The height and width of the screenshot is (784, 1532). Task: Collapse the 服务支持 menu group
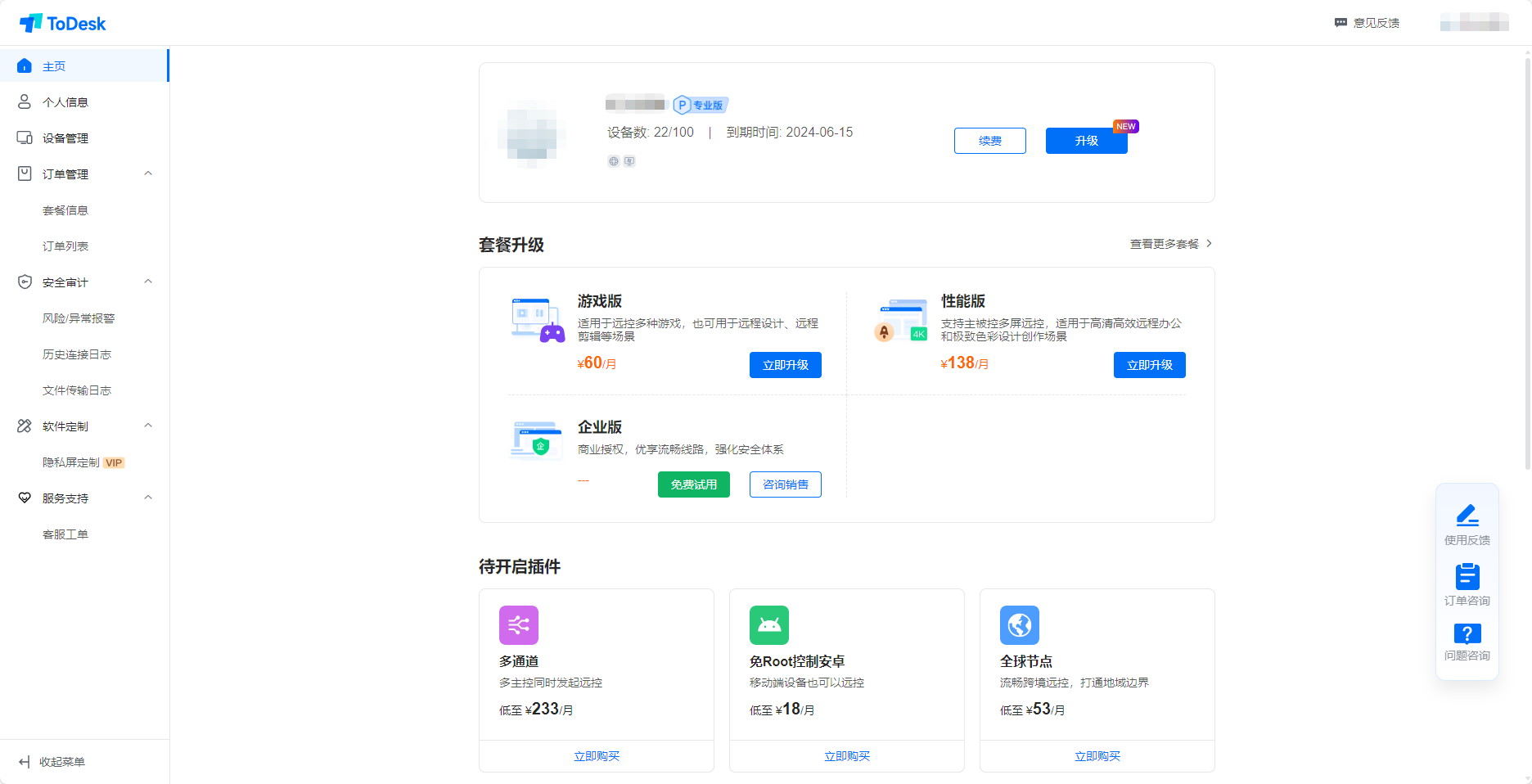(x=148, y=498)
